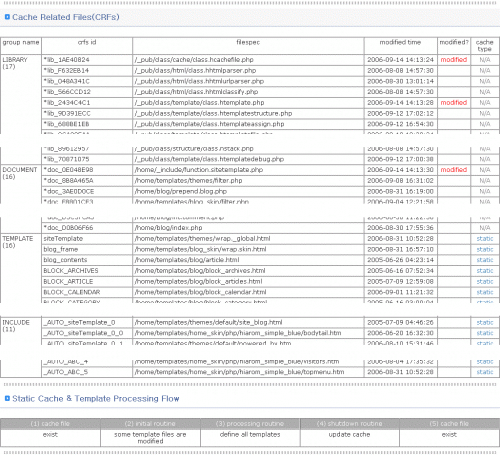Screen dimensions: 500x455
Task: Click the '_AUTO_siteTemplate_0_0' id cell
Action: [87, 333]
